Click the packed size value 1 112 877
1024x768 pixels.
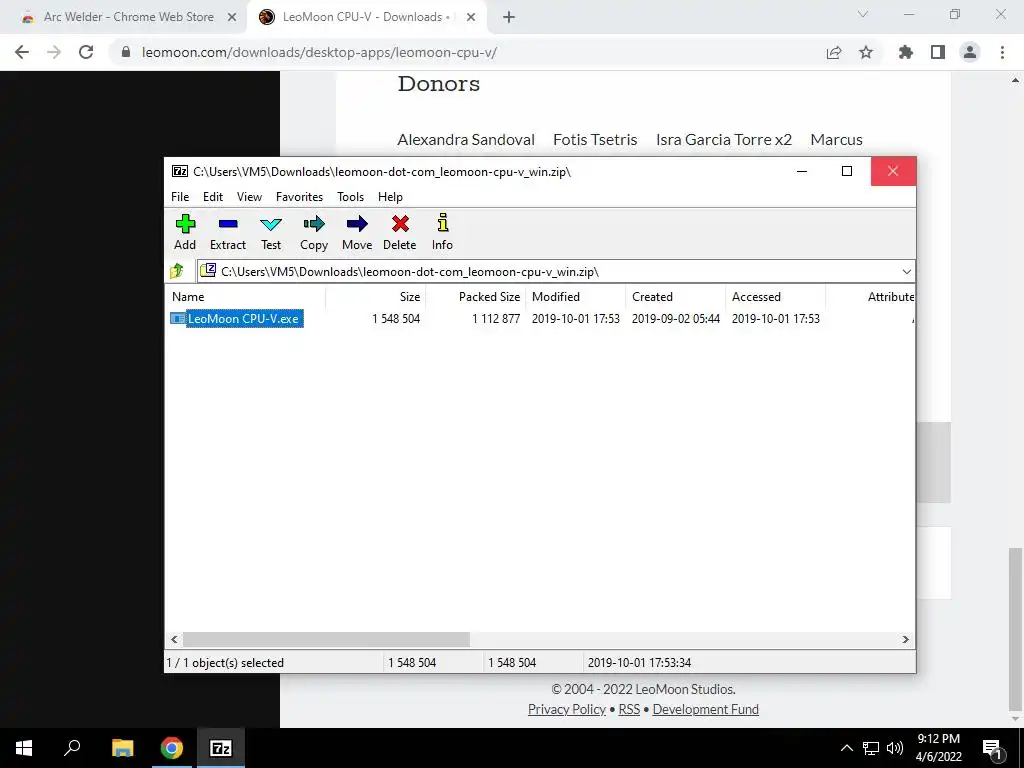coord(496,319)
